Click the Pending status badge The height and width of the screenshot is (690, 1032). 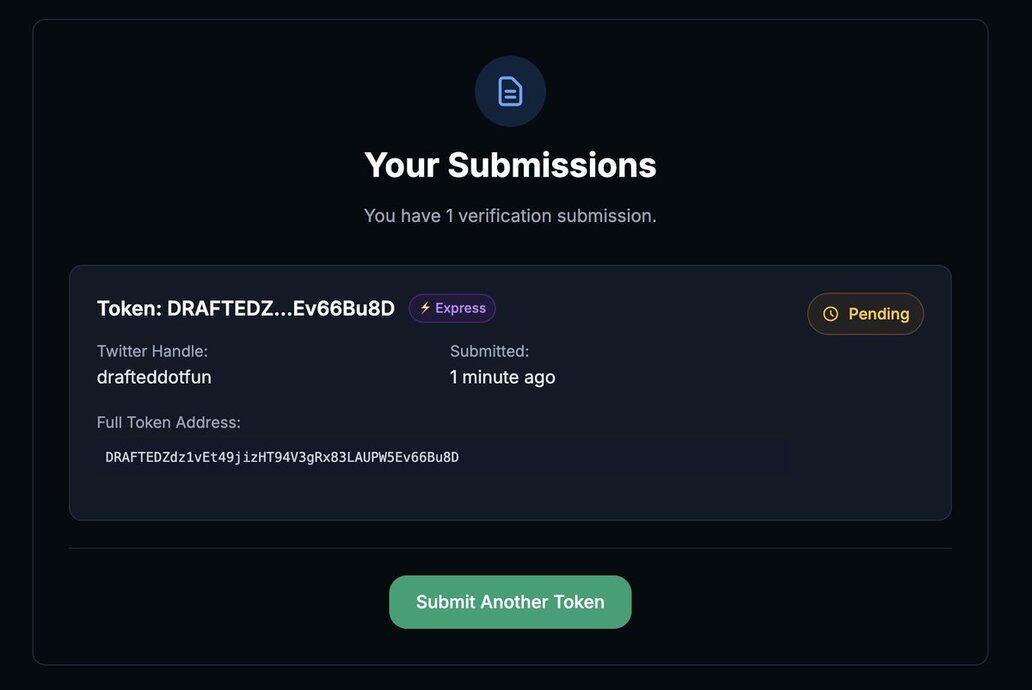click(x=865, y=314)
